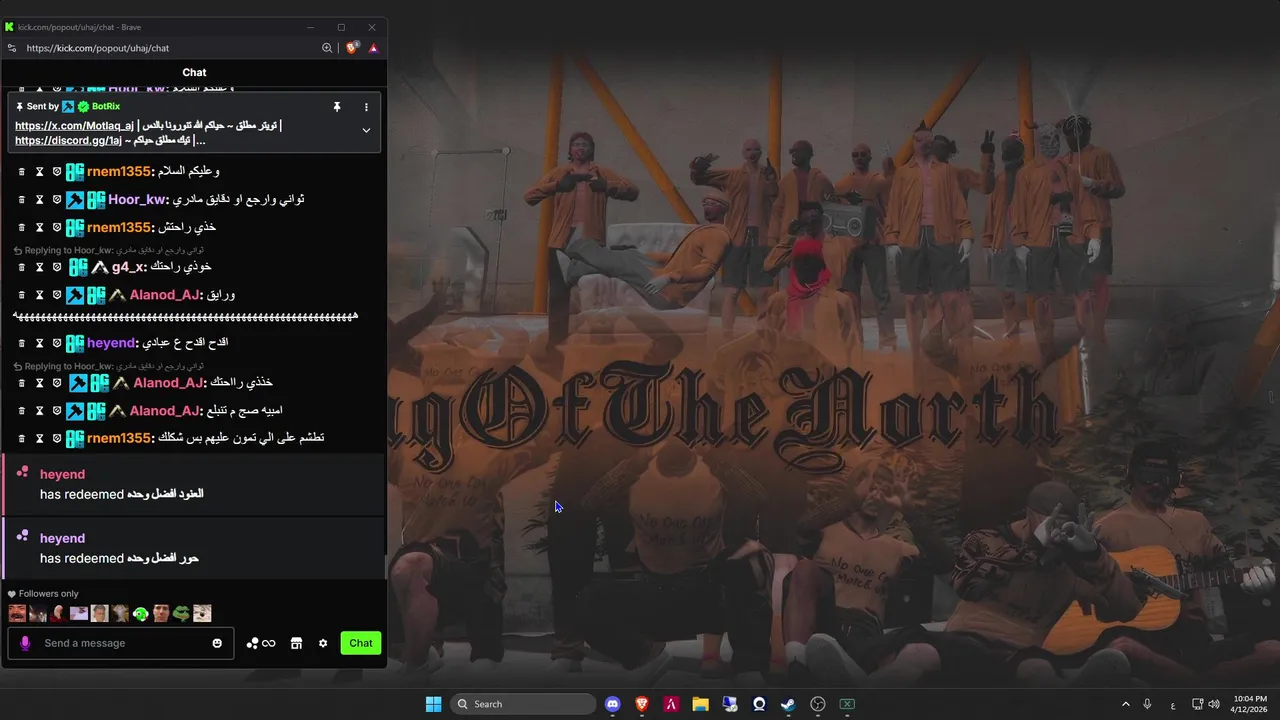Open Brave browser from taskbar
This screenshot has width=1280, height=720.
pos(642,704)
